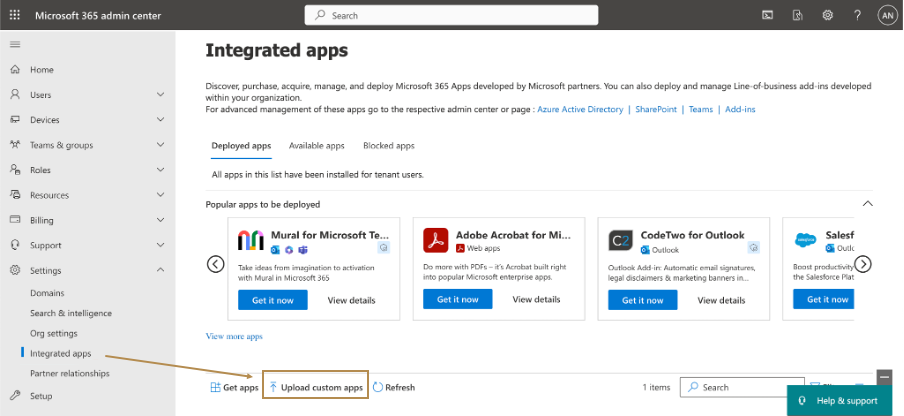Collapse the Settings navigation section
The image size is (904, 416).
coord(161,270)
